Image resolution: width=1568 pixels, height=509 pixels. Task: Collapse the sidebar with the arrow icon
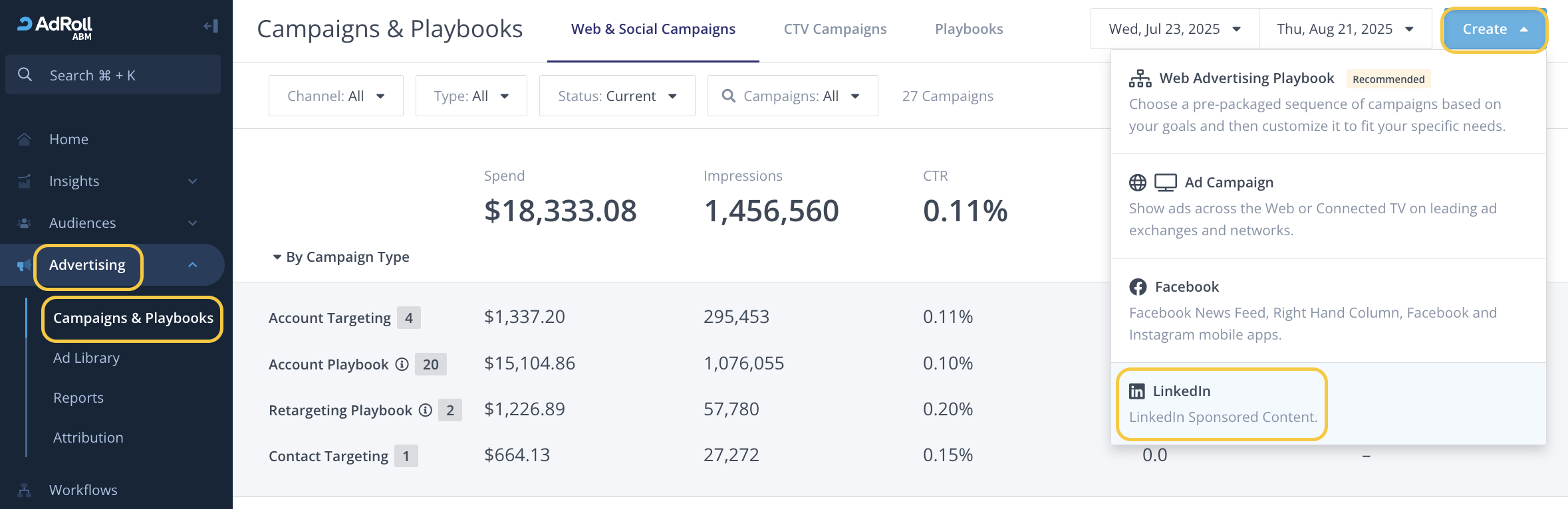click(211, 27)
